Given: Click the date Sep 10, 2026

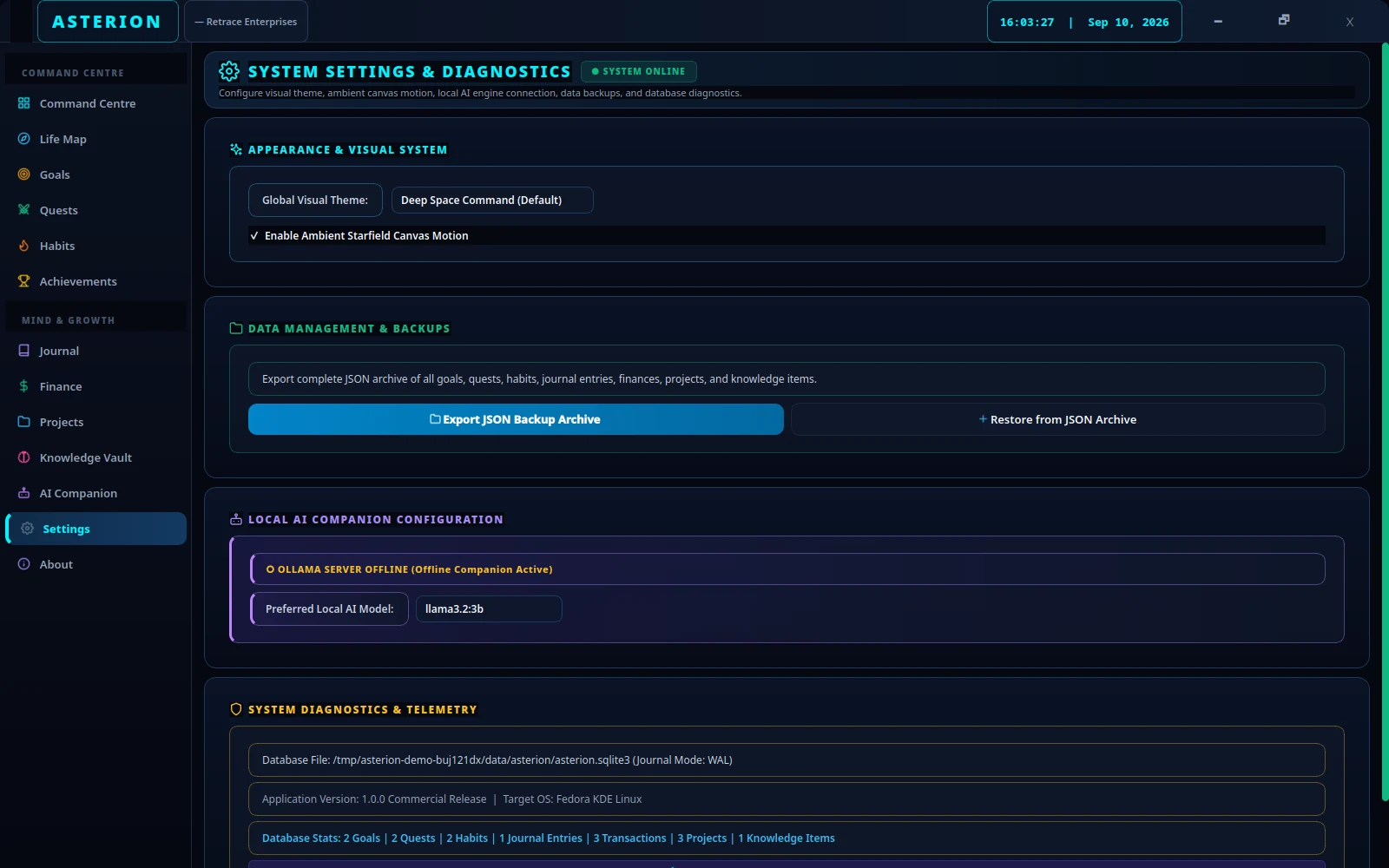Looking at the screenshot, I should [x=1129, y=23].
